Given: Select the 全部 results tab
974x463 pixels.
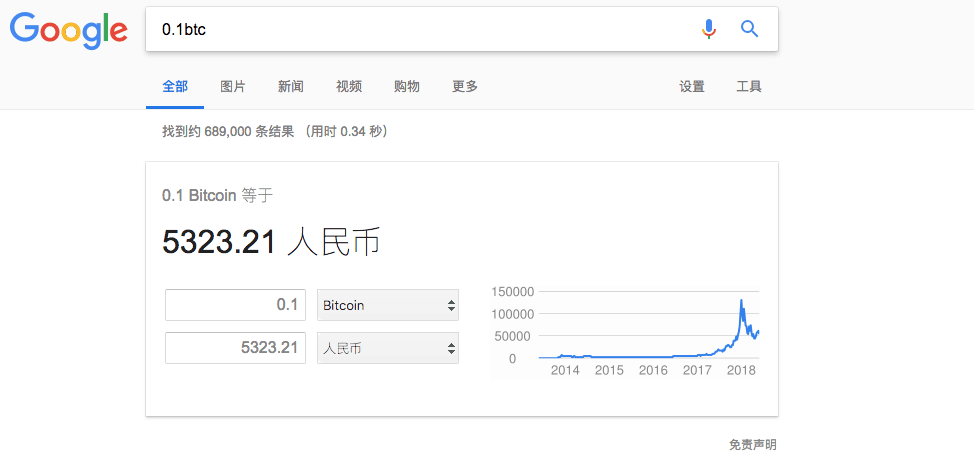Looking at the screenshot, I should (x=175, y=86).
